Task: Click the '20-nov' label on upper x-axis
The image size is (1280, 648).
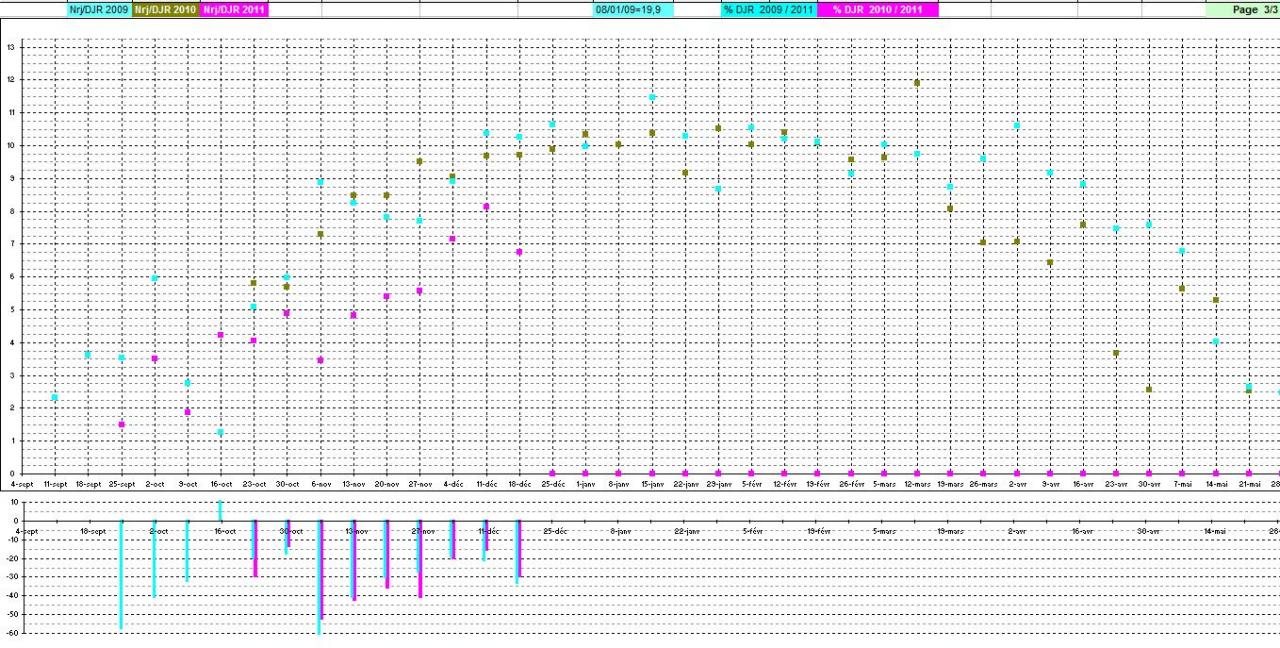Action: 386,483
